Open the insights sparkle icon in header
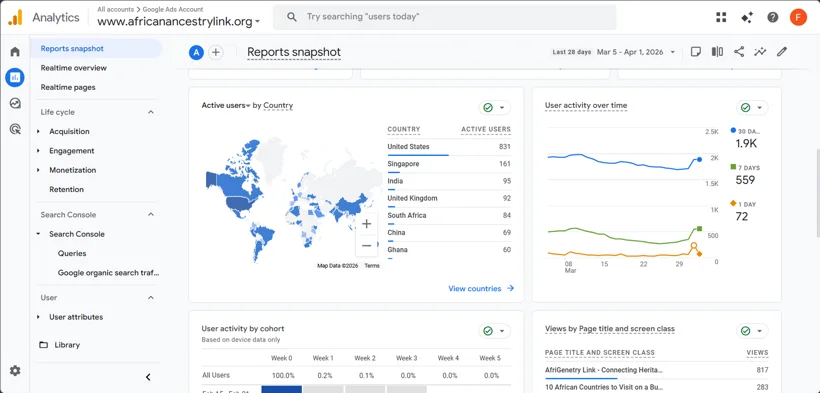The width and height of the screenshot is (820, 393). coord(747,17)
